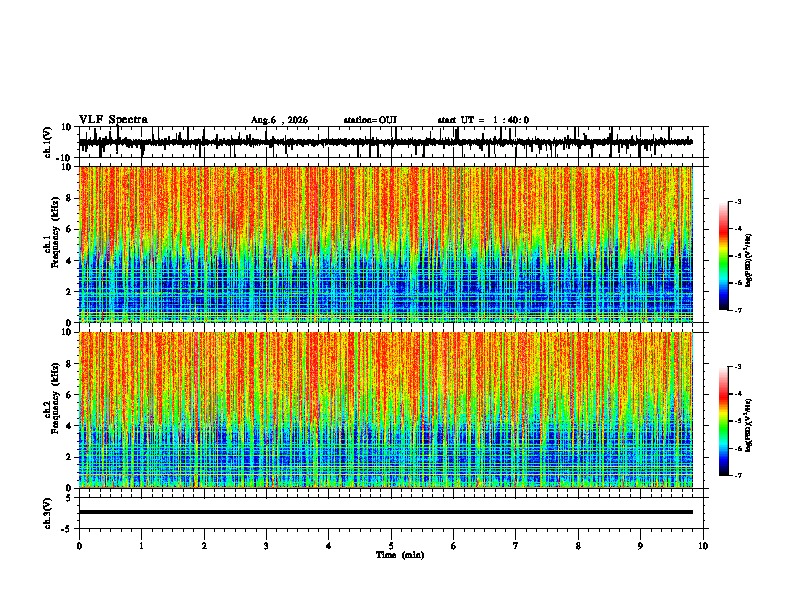The image size is (792, 612).
Task: Click time axis tick label "1"
Action: tap(141, 546)
